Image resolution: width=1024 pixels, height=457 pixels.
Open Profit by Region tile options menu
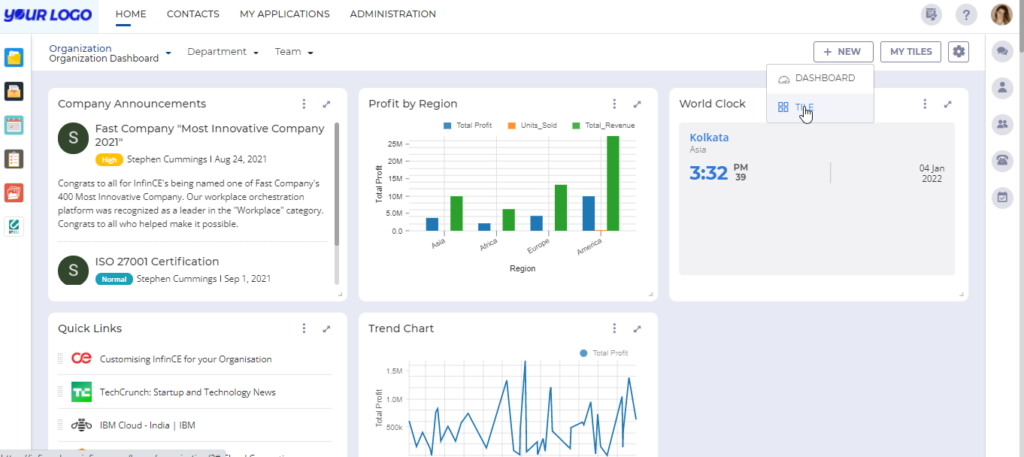coord(614,104)
